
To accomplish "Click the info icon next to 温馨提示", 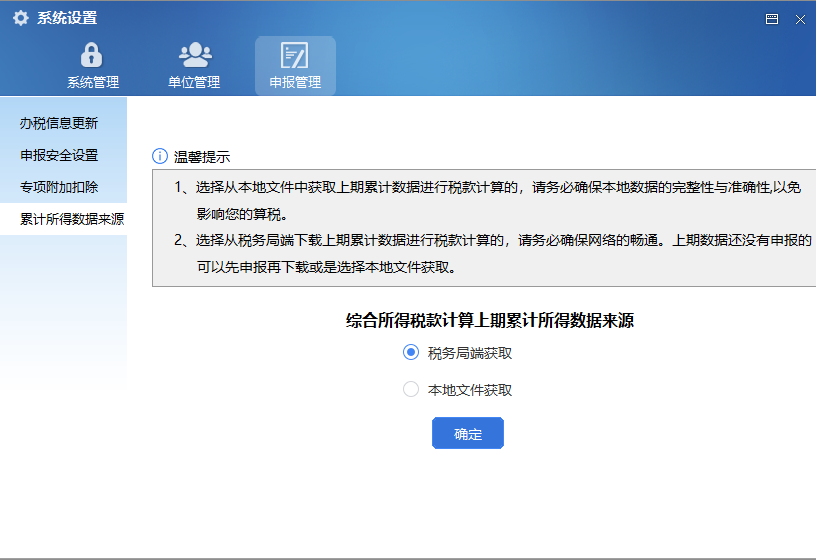I will [x=160, y=156].
